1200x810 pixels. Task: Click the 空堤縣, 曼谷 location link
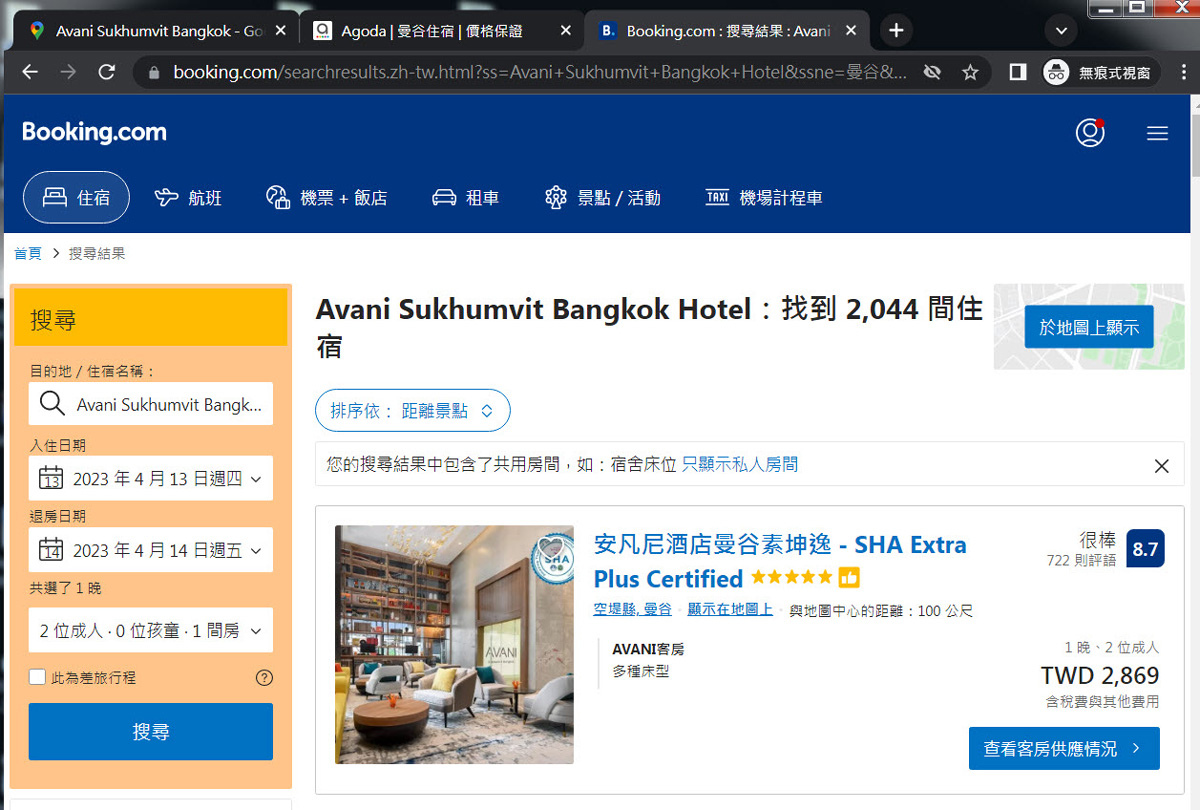tap(633, 609)
